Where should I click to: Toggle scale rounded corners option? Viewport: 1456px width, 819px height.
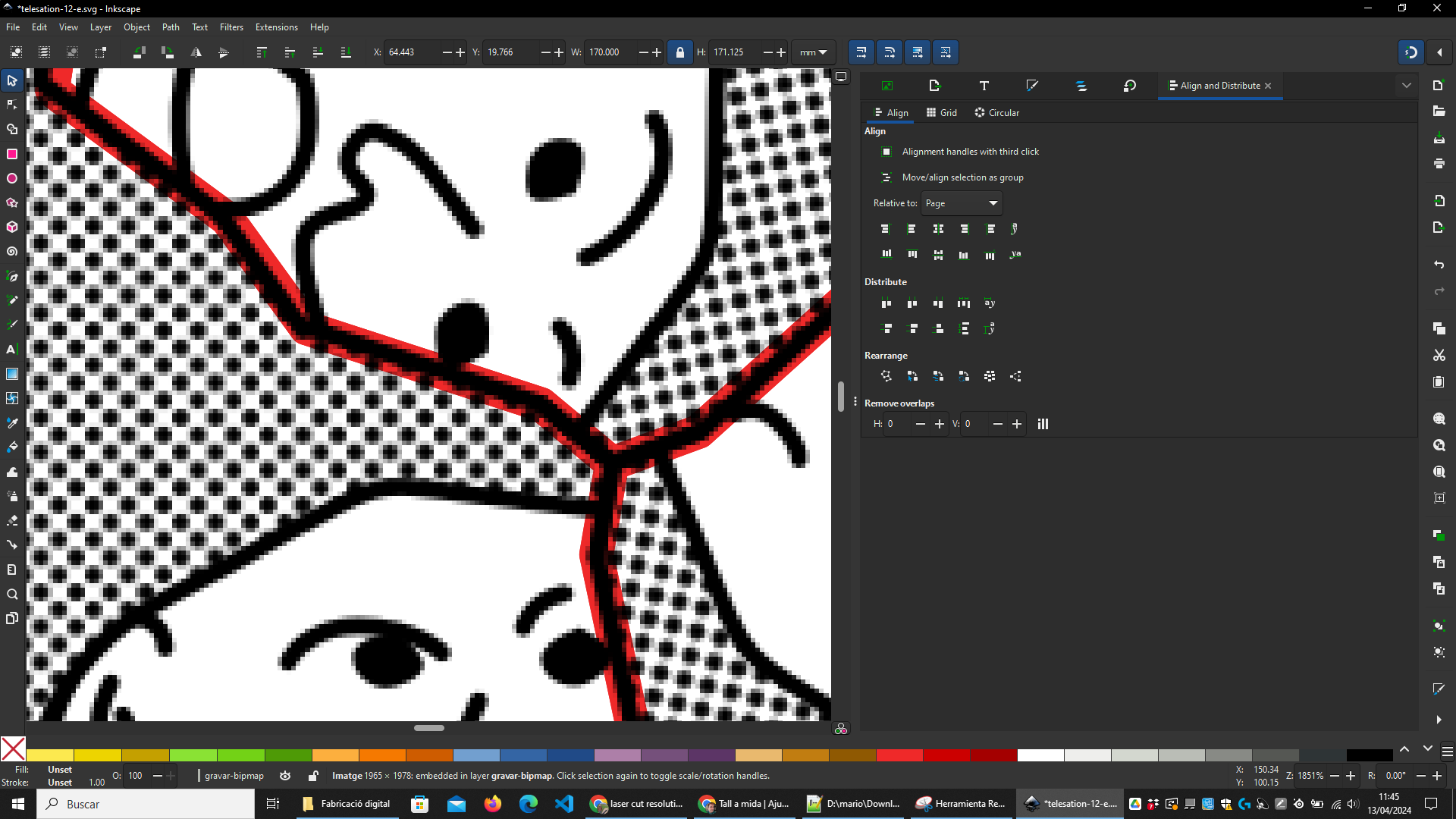click(x=889, y=52)
